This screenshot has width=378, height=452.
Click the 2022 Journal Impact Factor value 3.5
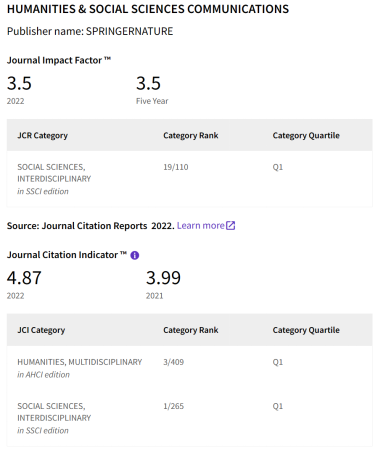[19, 83]
